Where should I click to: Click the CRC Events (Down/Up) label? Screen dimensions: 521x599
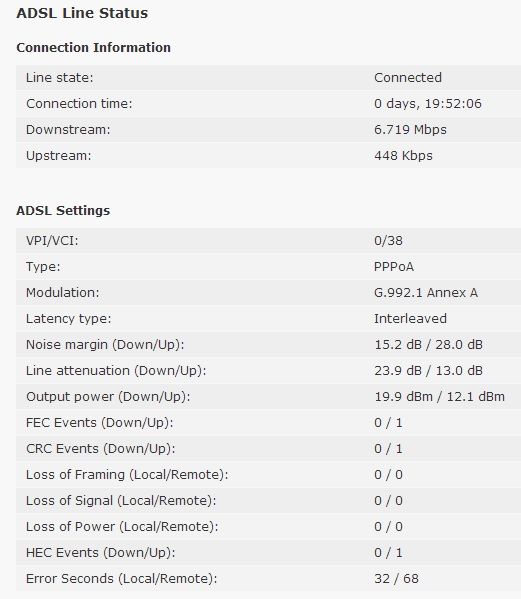coord(100,449)
